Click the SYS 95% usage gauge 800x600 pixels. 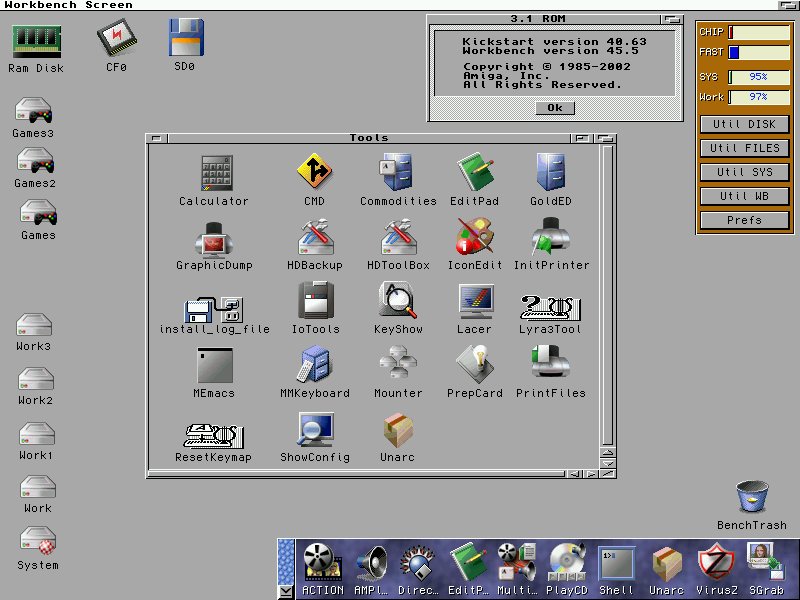[759, 77]
